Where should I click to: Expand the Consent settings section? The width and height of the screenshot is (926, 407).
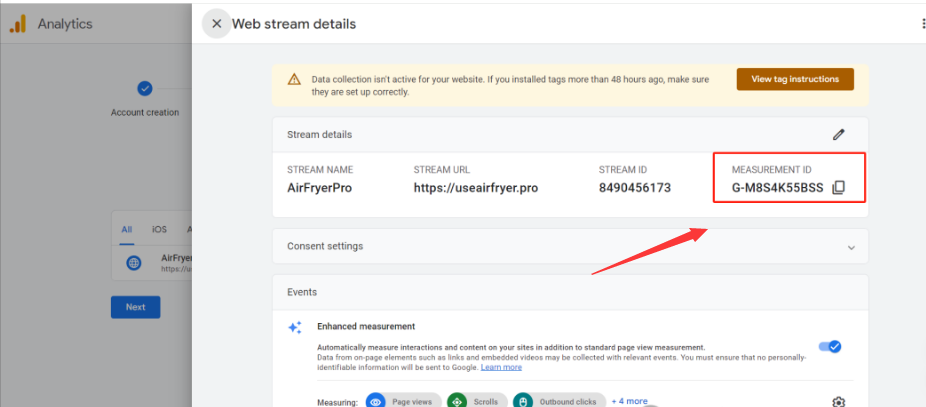(851, 247)
